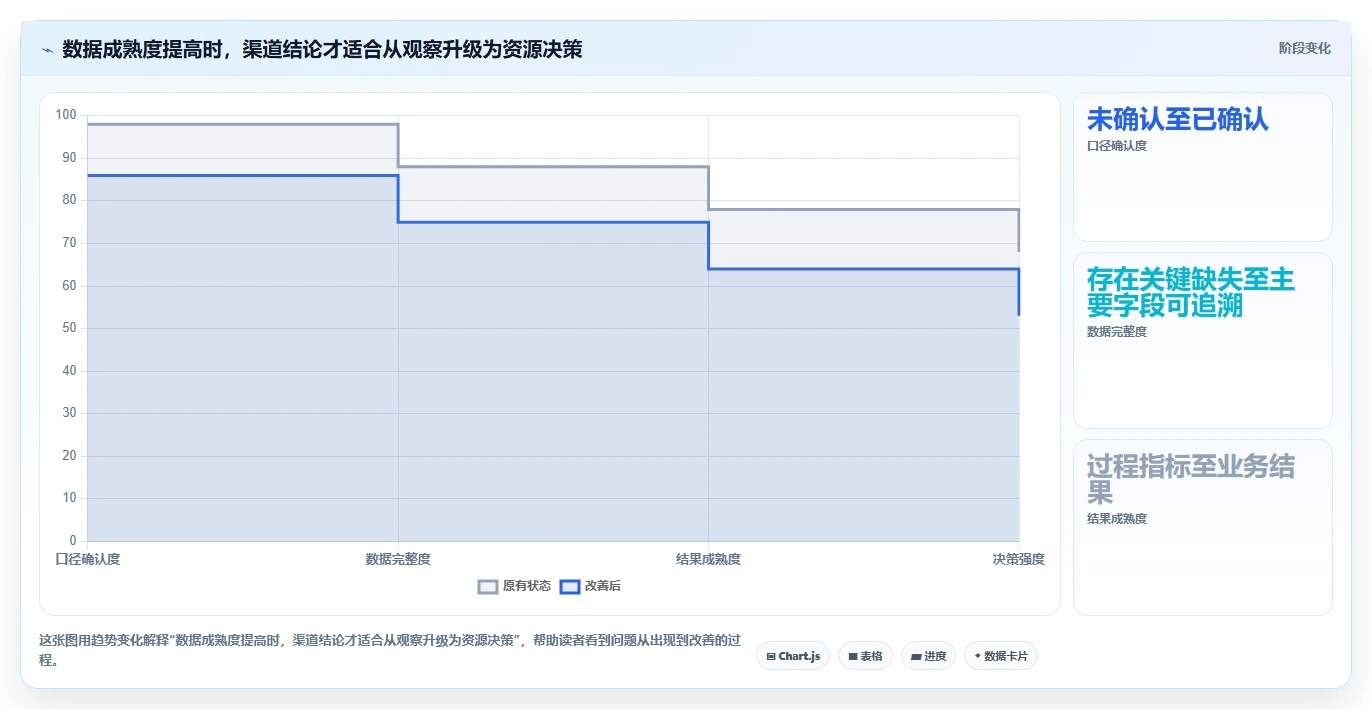Click the 50 y-axis tick label

(70, 328)
